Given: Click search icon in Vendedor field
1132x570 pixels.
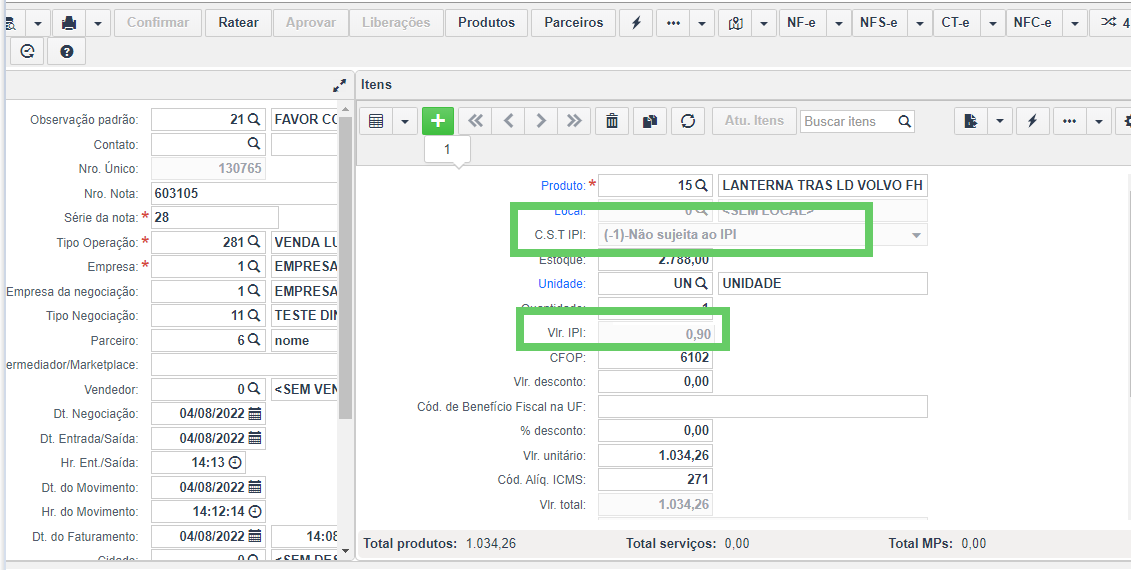Looking at the screenshot, I should click(253, 389).
